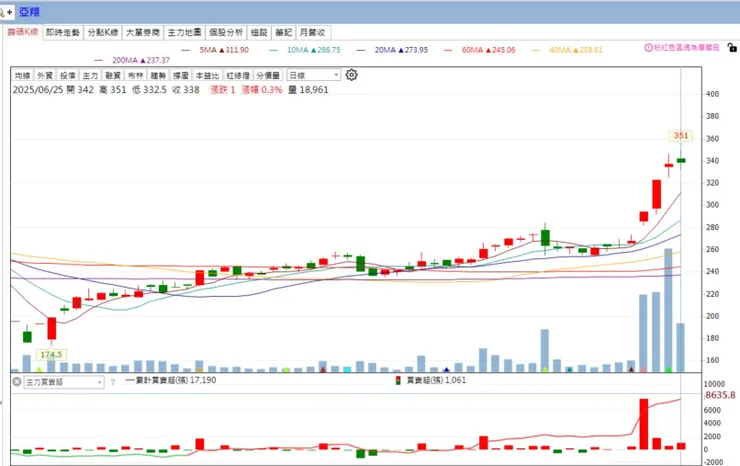Click the 漲幅 0.3% readout
The width and height of the screenshot is (740, 466).
[262, 90]
